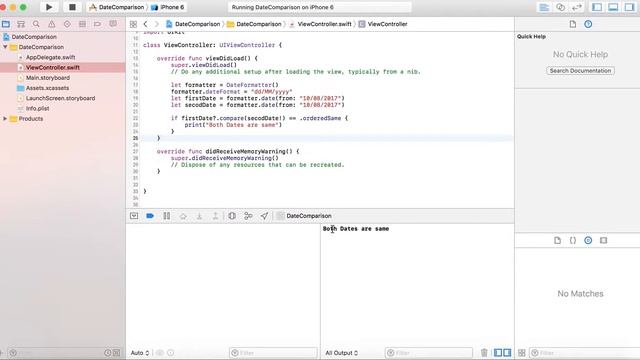Viewport: 640px width, 360px height.
Task: Open the Auto variables scope dropdown
Action: [x=140, y=353]
